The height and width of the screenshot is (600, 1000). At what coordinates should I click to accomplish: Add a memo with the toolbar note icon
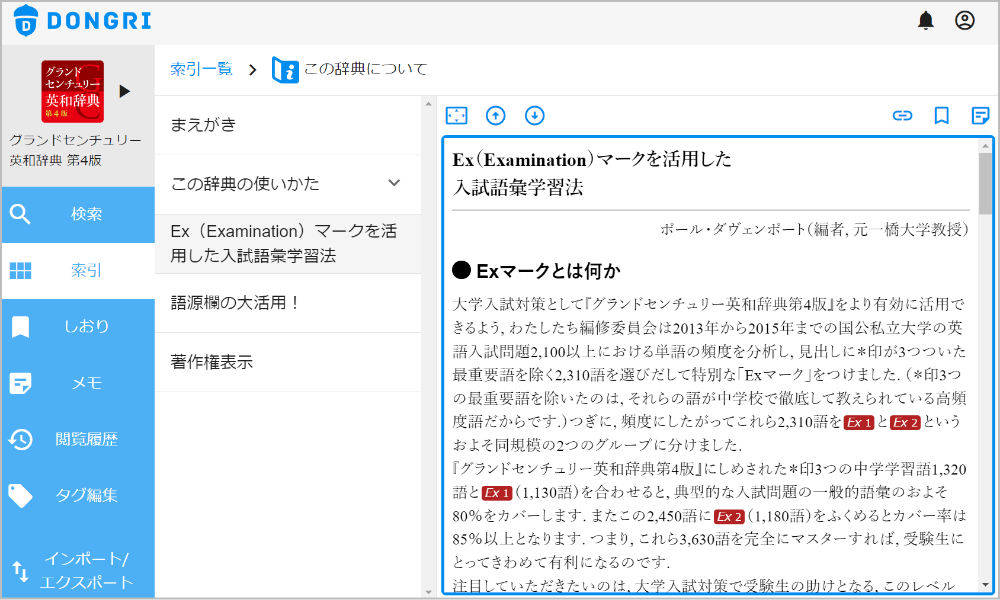[x=980, y=115]
